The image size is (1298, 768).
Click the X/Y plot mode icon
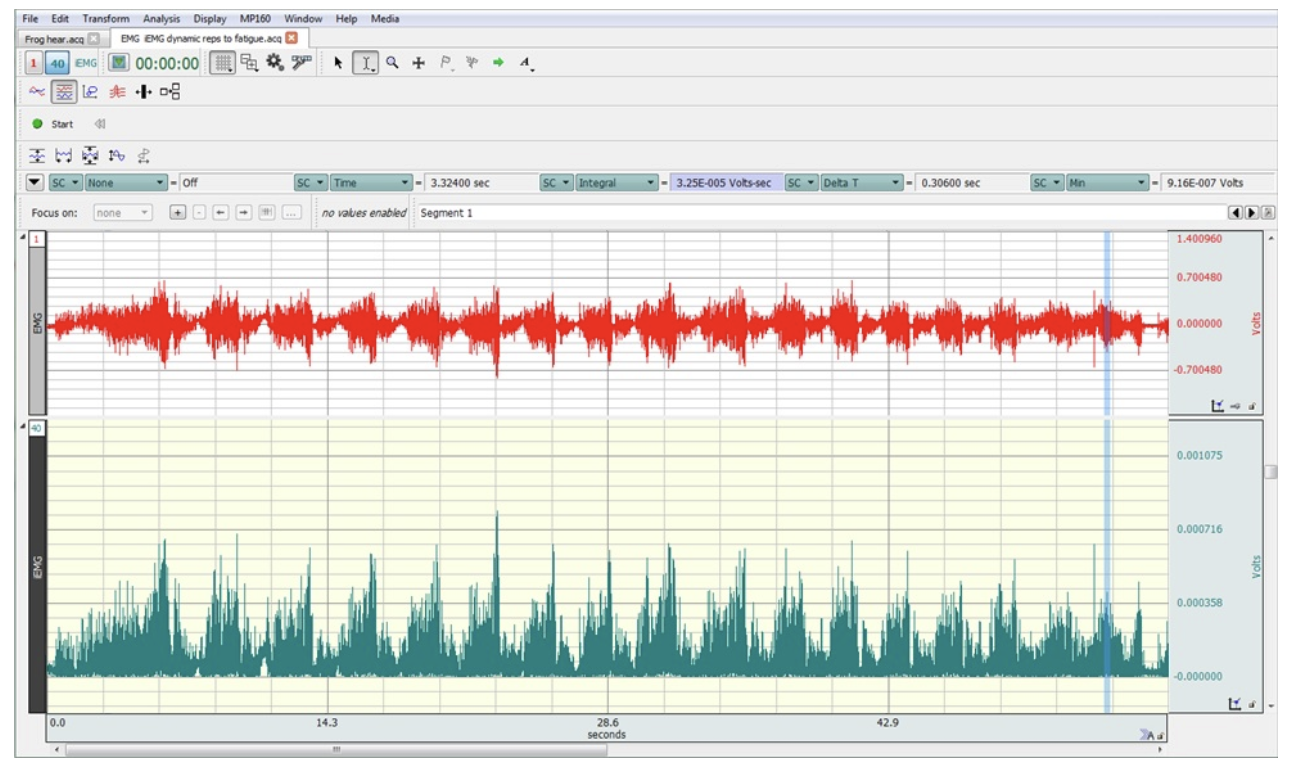tap(90, 92)
